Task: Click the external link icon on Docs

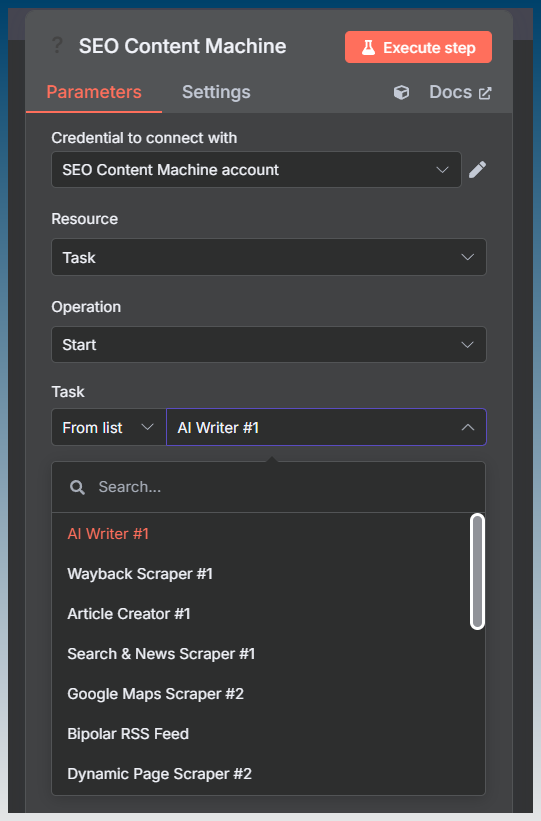Action: coord(485,93)
